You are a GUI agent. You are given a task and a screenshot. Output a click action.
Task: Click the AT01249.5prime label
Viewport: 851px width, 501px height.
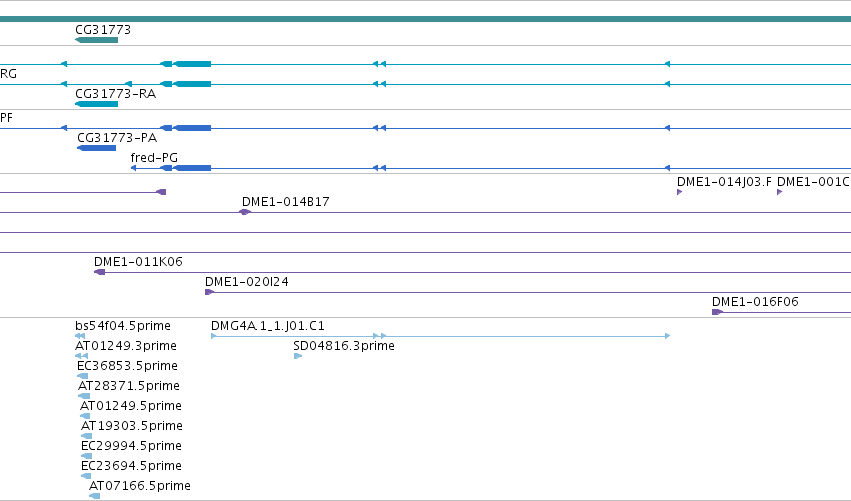click(x=131, y=407)
